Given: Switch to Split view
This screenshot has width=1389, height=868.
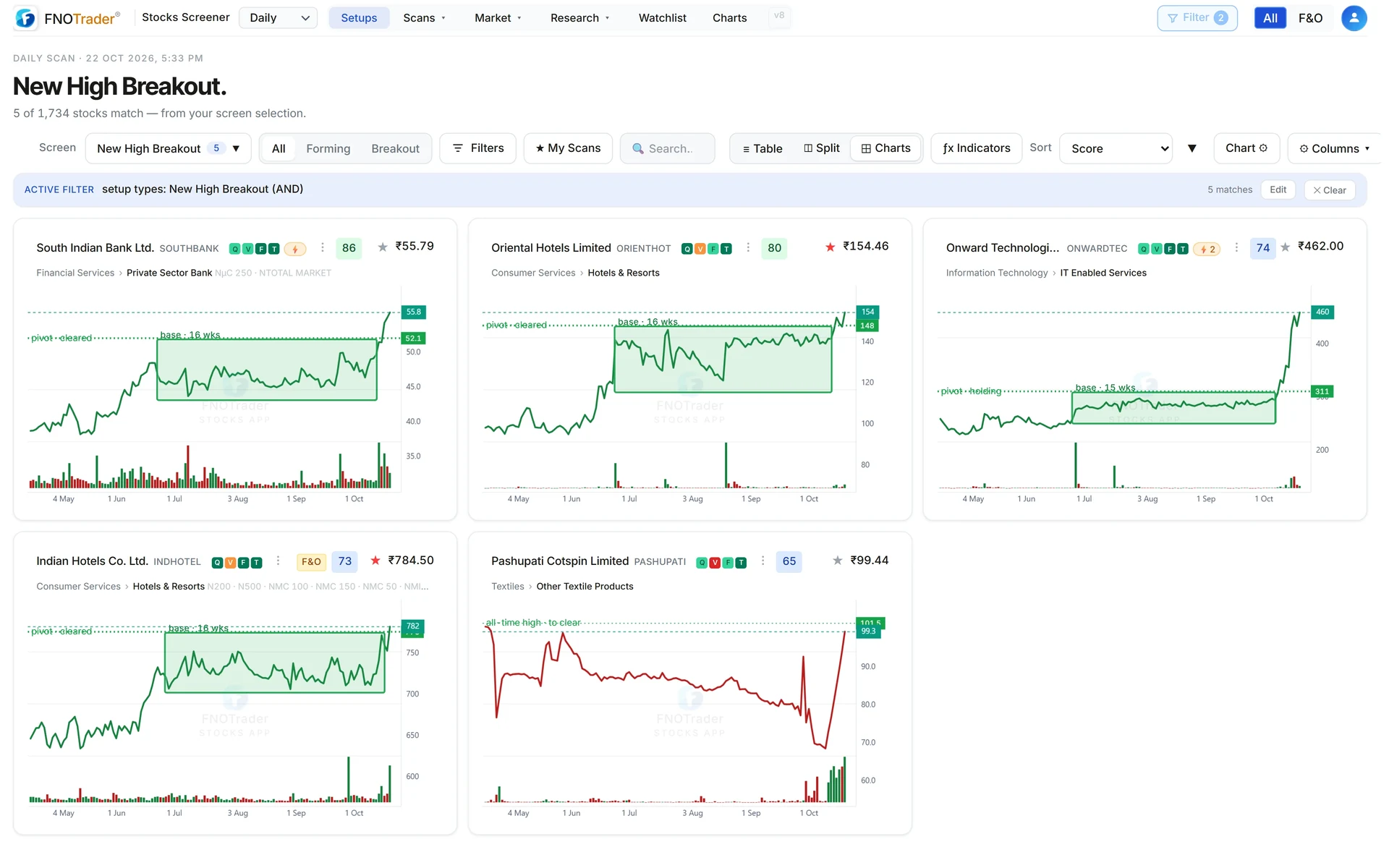Looking at the screenshot, I should click(x=822, y=148).
